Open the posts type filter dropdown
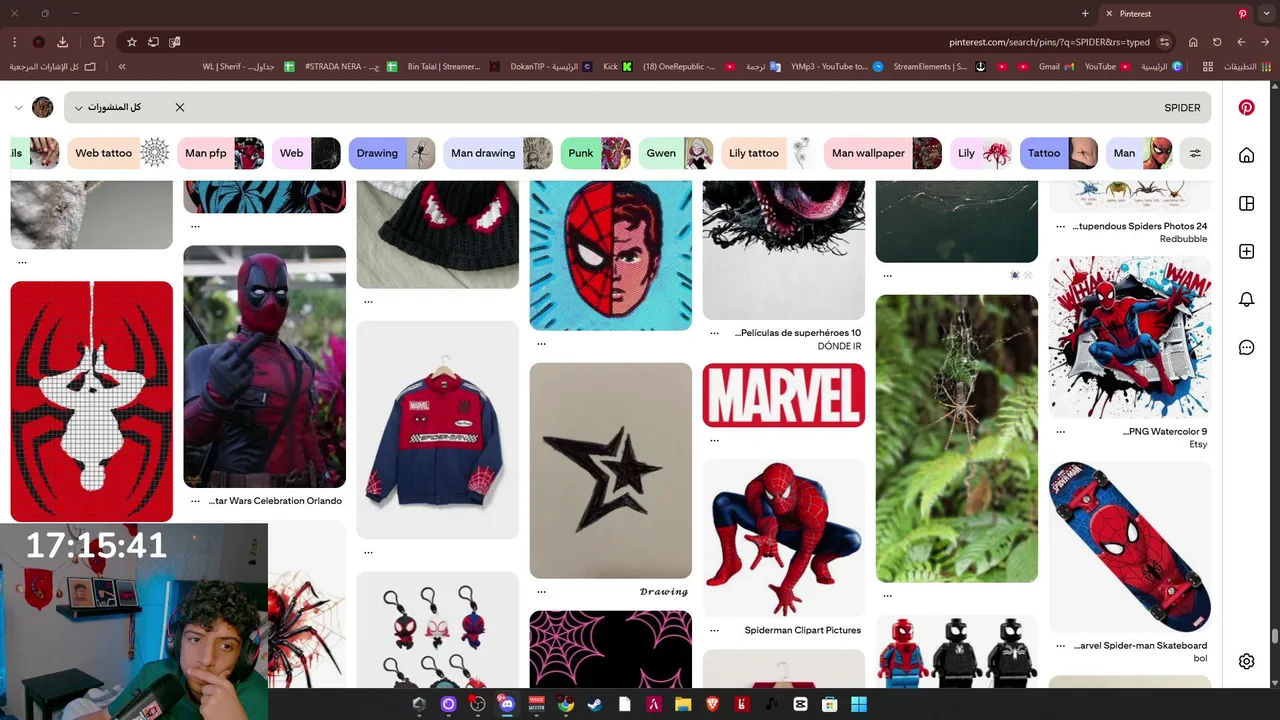Image resolution: width=1280 pixels, height=720 pixels. pos(108,107)
